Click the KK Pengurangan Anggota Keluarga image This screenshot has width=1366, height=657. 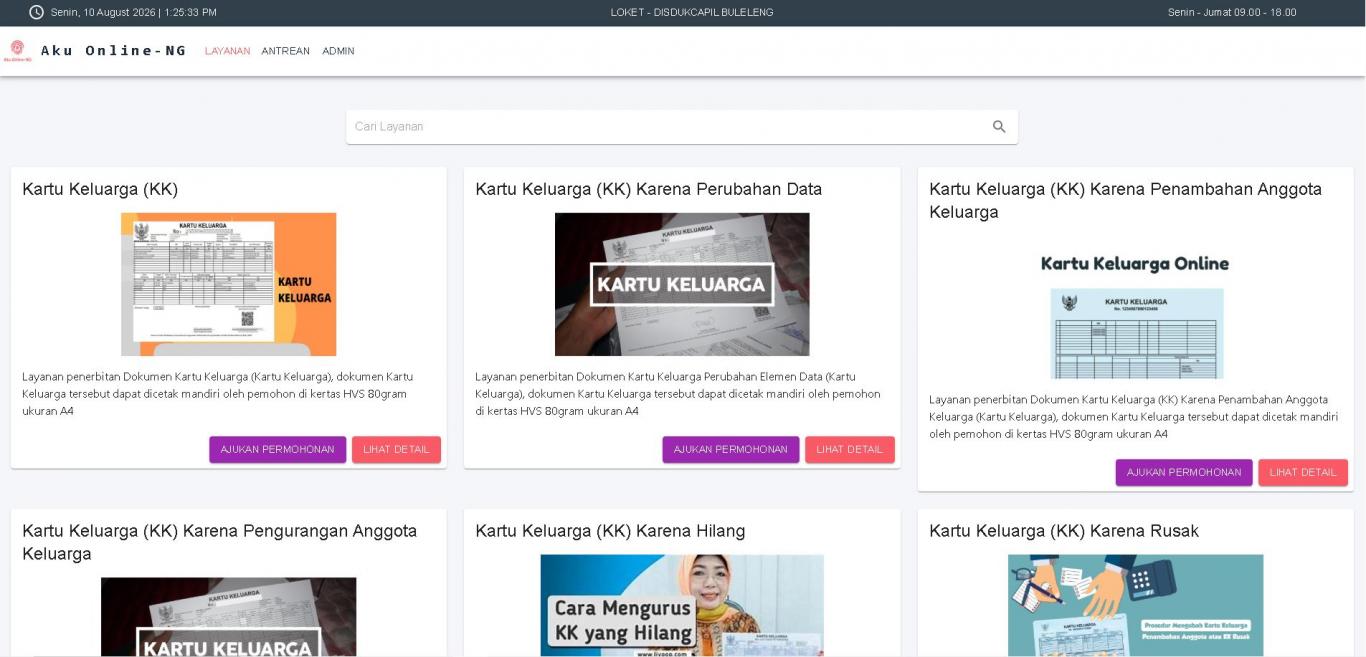click(229, 617)
